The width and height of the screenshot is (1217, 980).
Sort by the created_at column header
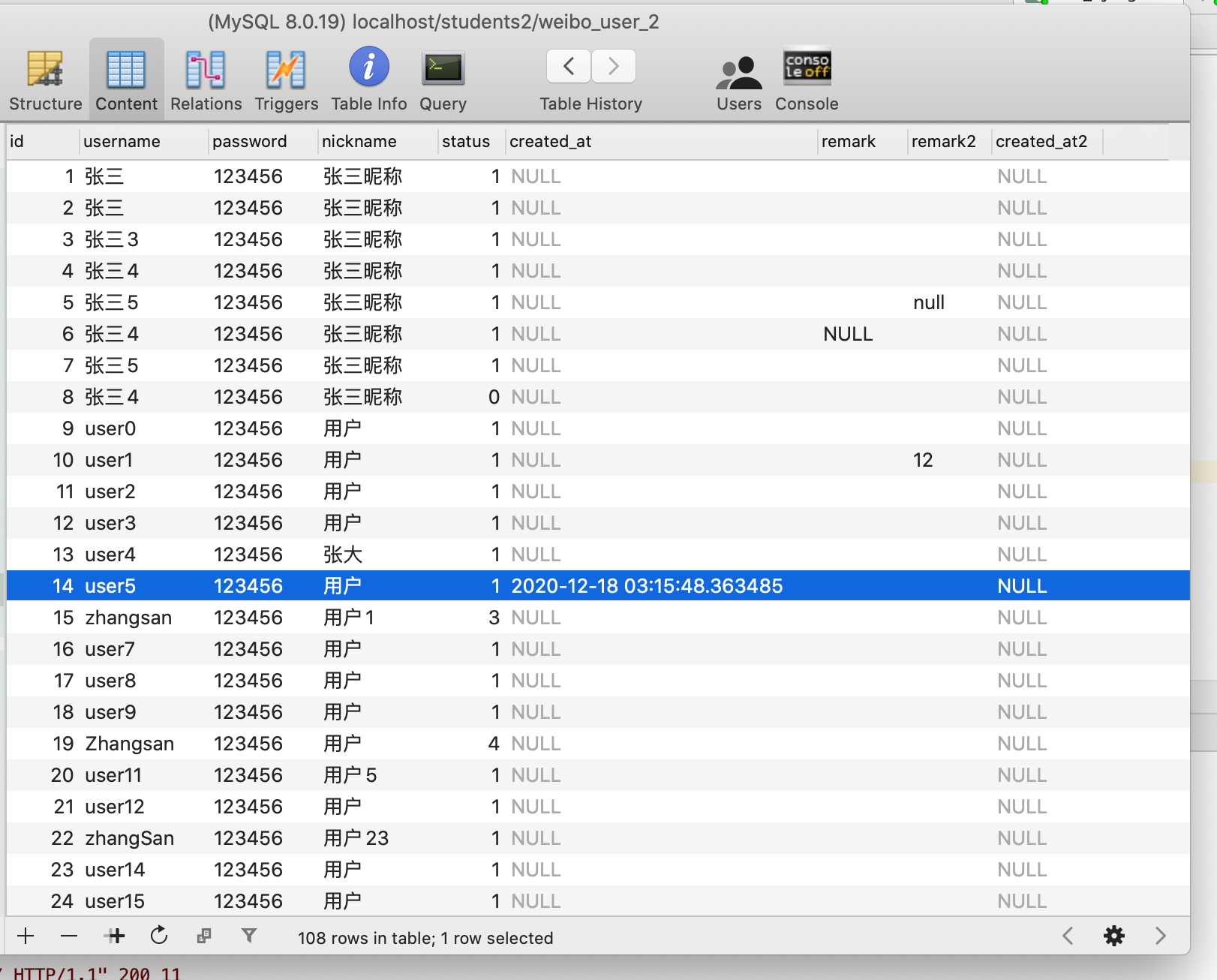(662, 141)
